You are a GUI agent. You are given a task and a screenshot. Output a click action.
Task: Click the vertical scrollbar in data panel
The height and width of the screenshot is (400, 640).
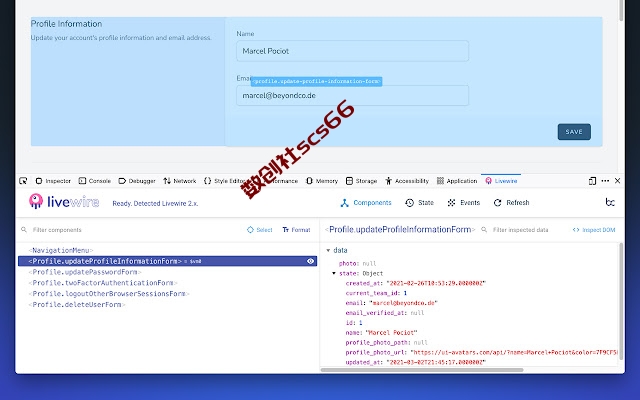point(621,301)
